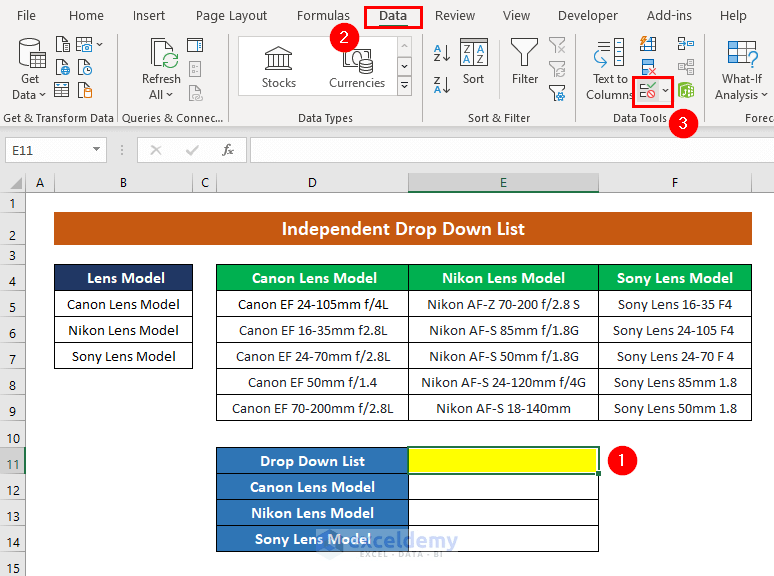
Task: Switch to the Insert tab
Action: (x=149, y=16)
